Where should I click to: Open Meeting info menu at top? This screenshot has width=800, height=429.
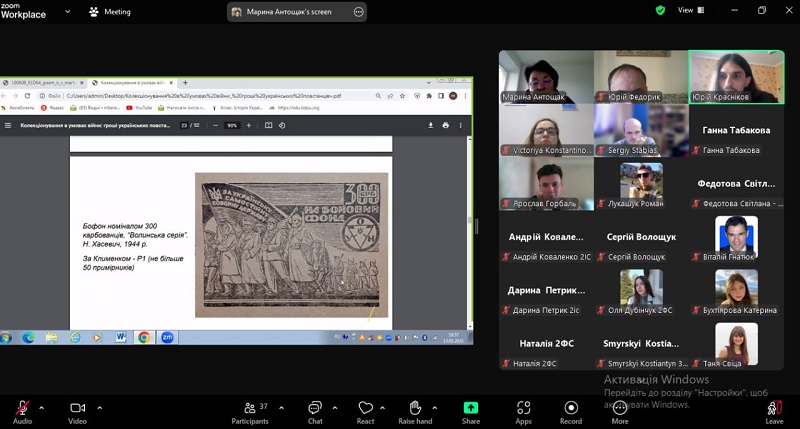(110, 12)
